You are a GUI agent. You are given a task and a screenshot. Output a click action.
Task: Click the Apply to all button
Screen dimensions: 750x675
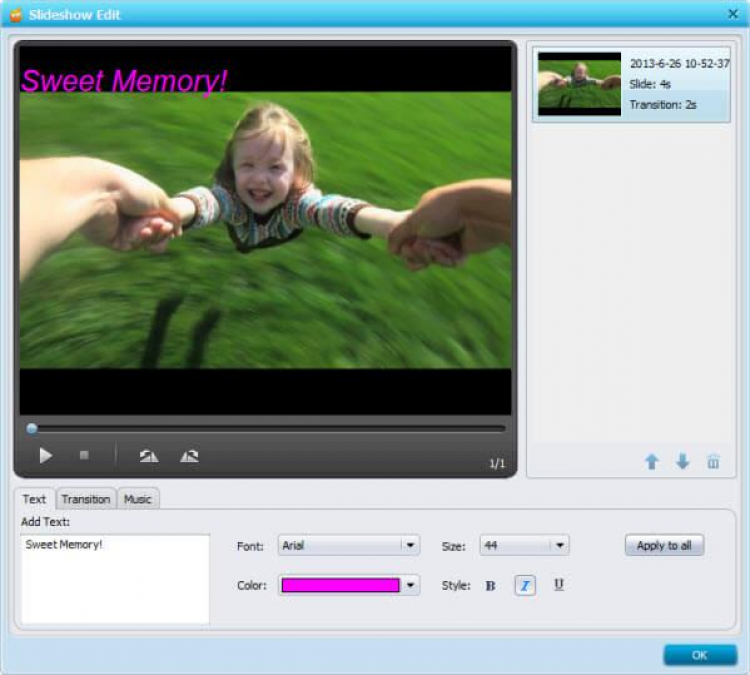(664, 546)
